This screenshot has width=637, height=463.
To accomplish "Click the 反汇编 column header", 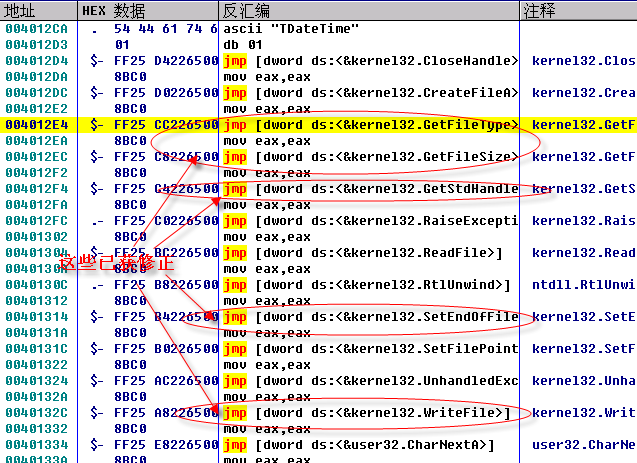I will click(x=250, y=11).
